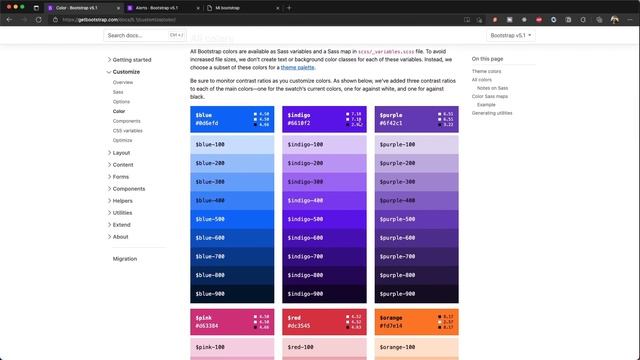The width and height of the screenshot is (640, 360).
Task: Click the site info lock icon in address bar
Action: [x=55, y=20]
